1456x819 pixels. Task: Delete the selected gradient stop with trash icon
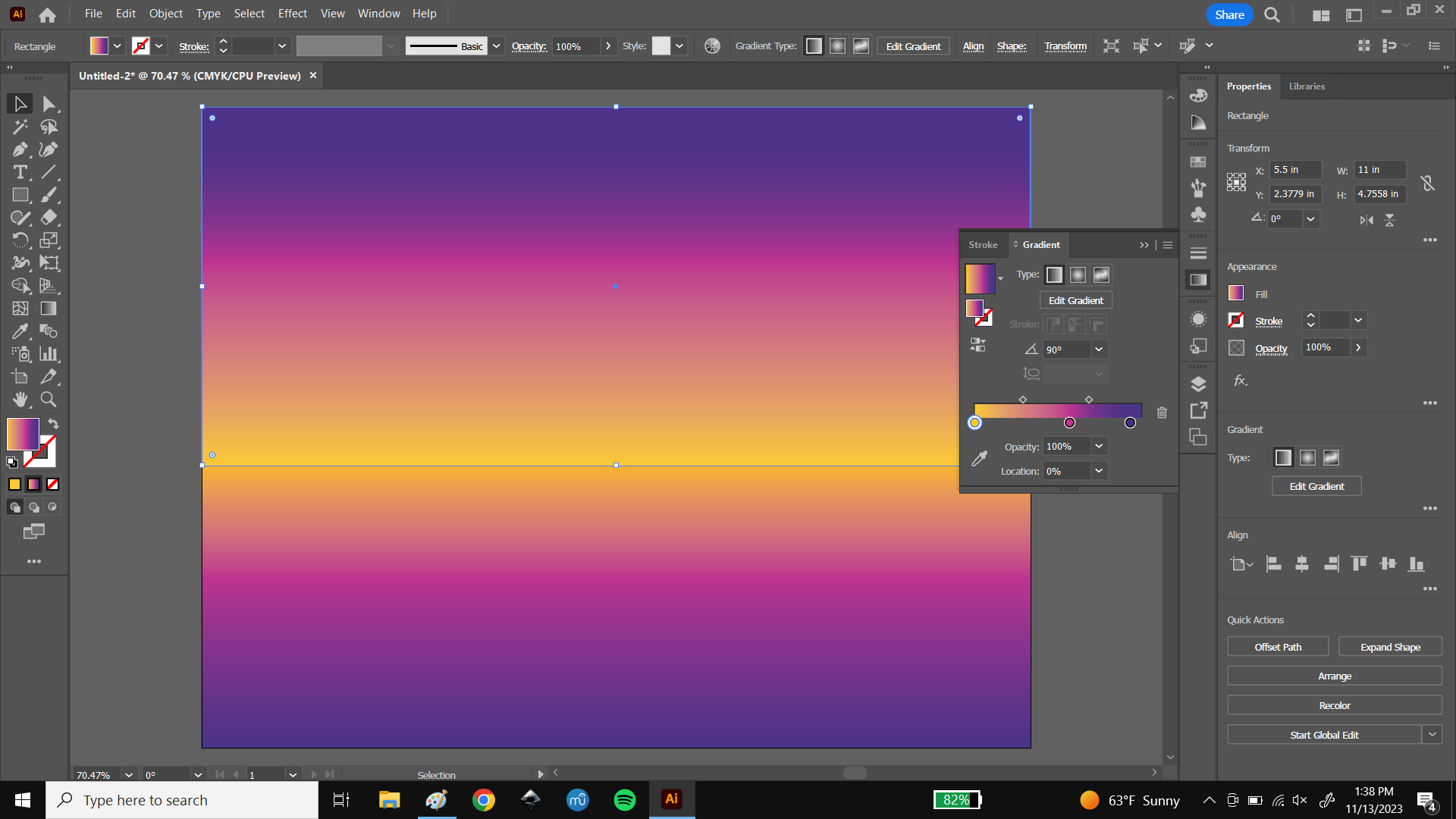click(x=1162, y=412)
